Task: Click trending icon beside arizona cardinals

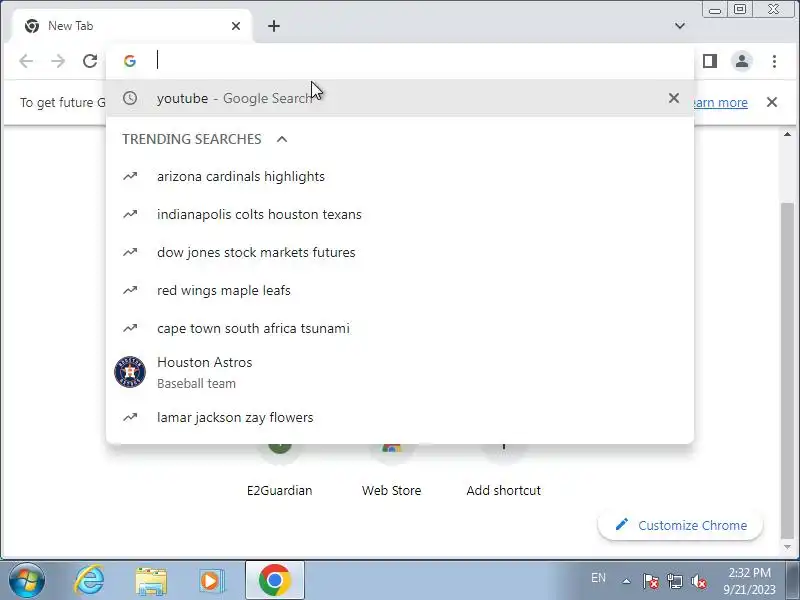Action: tap(130, 177)
